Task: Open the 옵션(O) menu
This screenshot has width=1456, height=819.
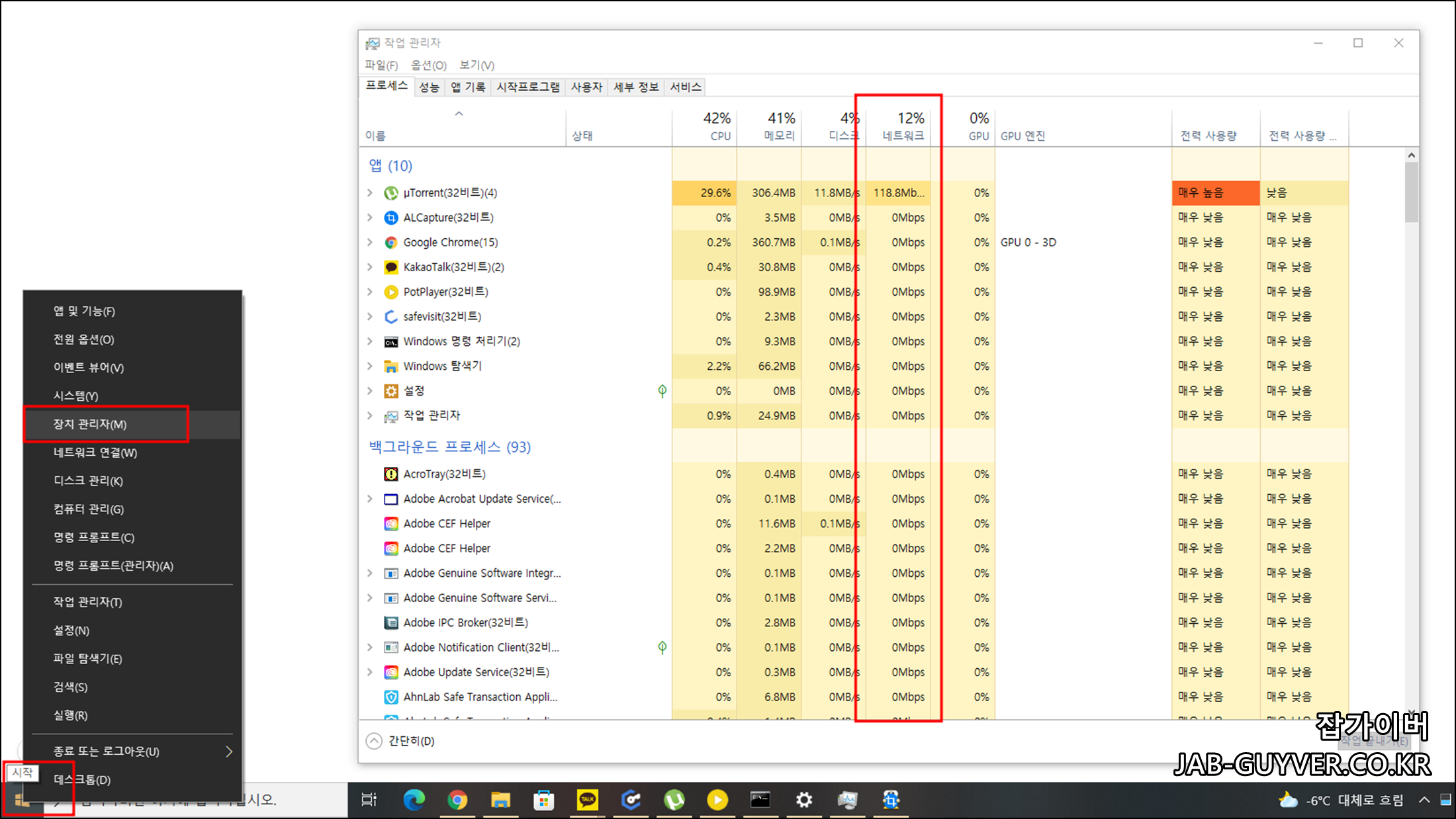Action: click(x=428, y=65)
